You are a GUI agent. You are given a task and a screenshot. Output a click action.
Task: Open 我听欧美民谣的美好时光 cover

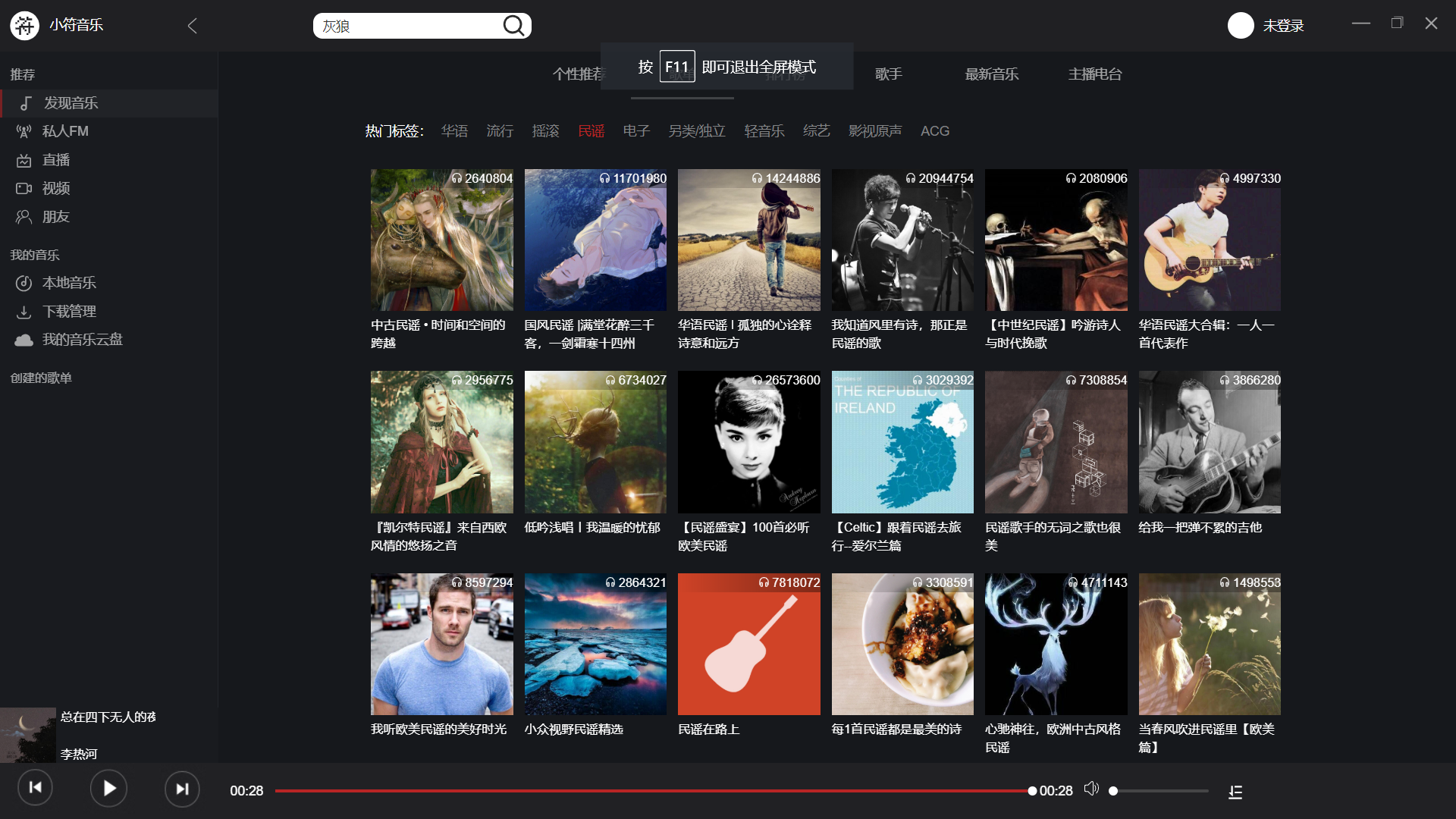pyautogui.click(x=441, y=644)
